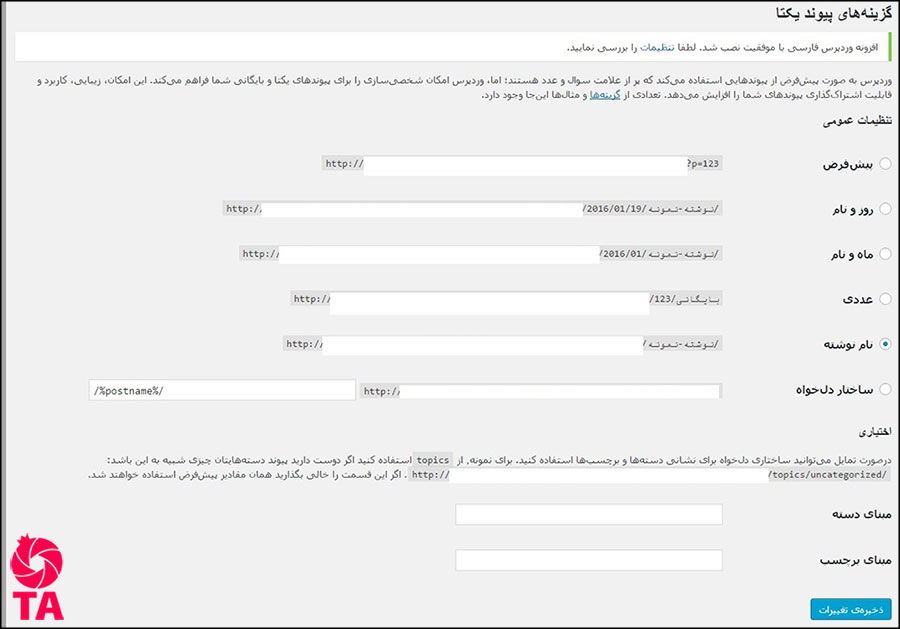Click the topics code sample word
900x629 pixels.
[434, 459]
